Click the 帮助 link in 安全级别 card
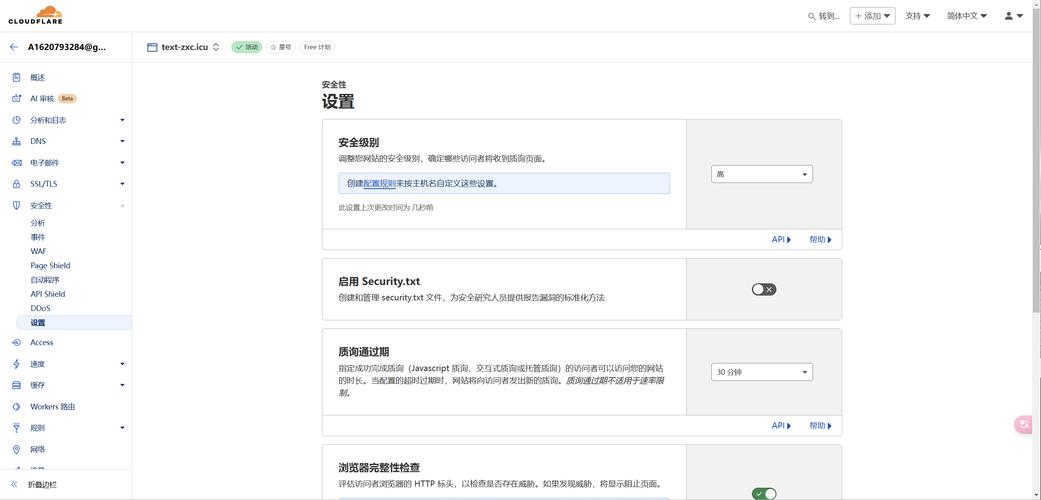This screenshot has height=500, width=1041. (819, 240)
